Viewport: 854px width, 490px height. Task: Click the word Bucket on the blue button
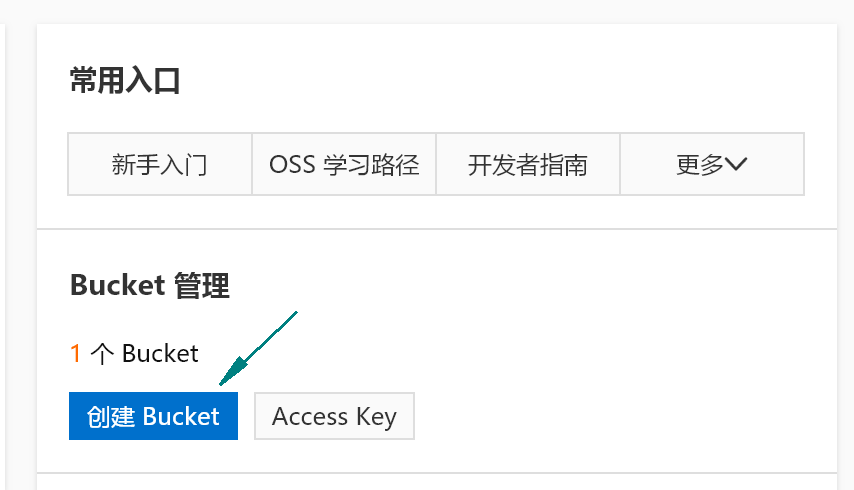[x=181, y=416]
